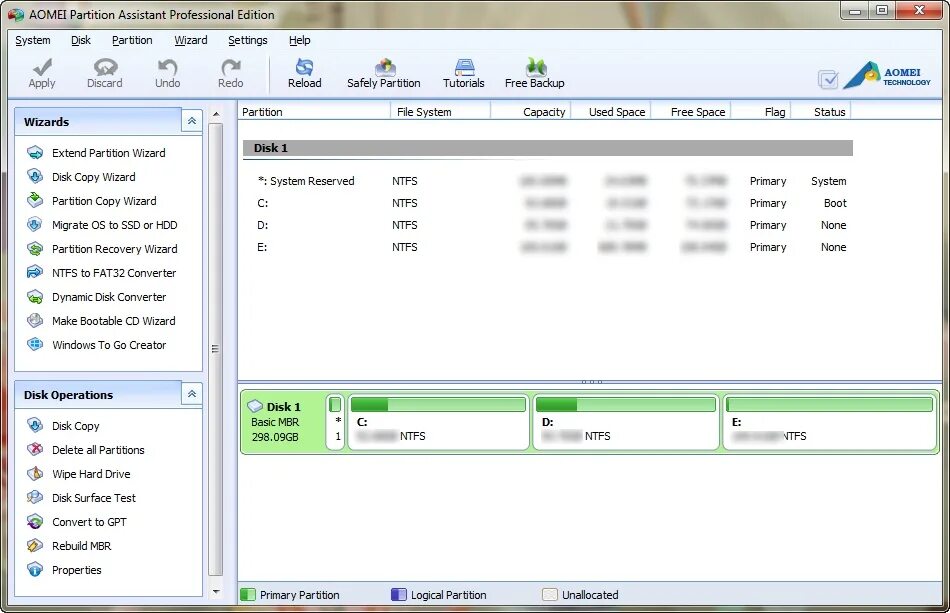Select the D: partition usage bar block

pyautogui.click(x=626, y=422)
